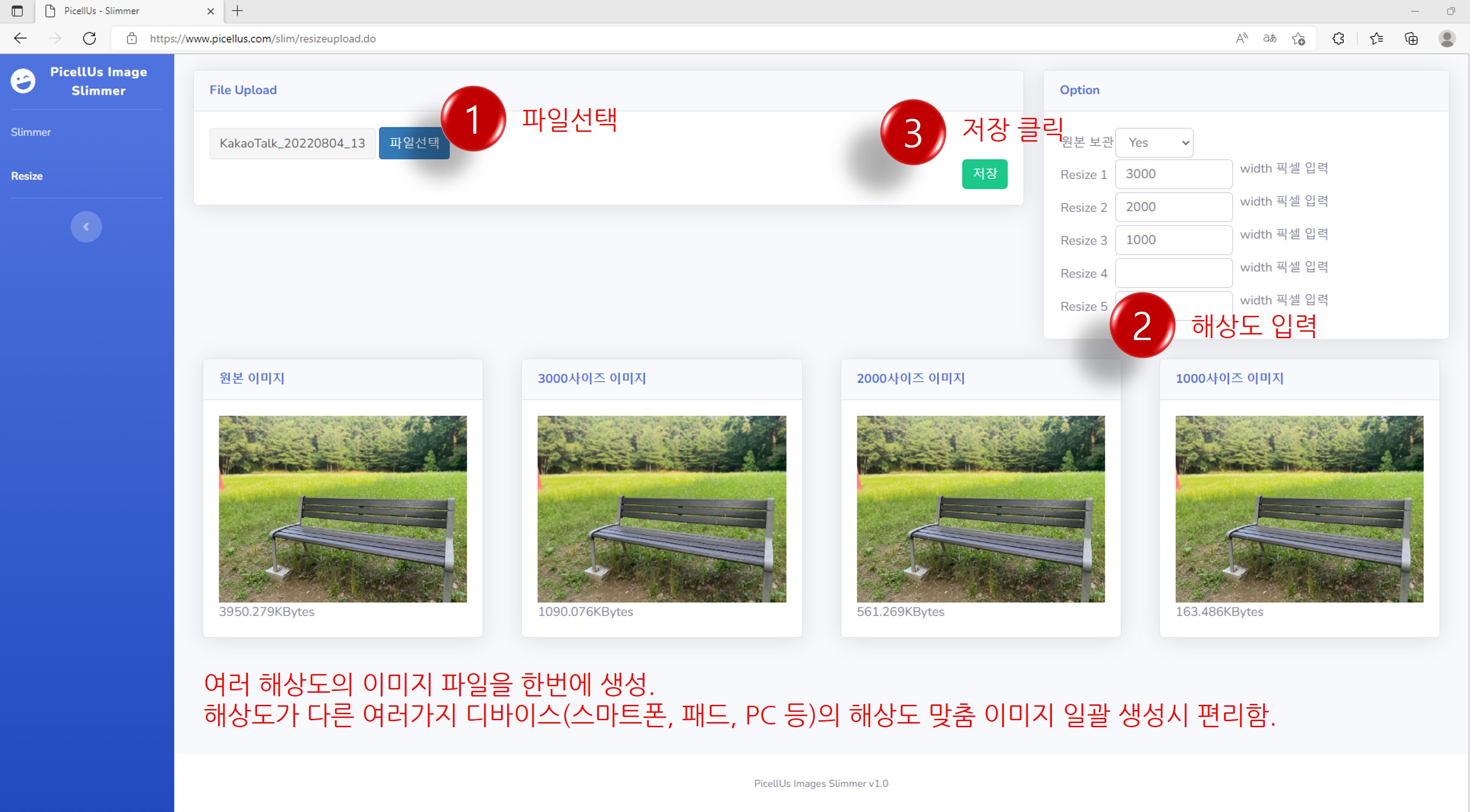Open Read aloud icon in address bar
Screen dimensions: 1470x812
[x=1242, y=38]
